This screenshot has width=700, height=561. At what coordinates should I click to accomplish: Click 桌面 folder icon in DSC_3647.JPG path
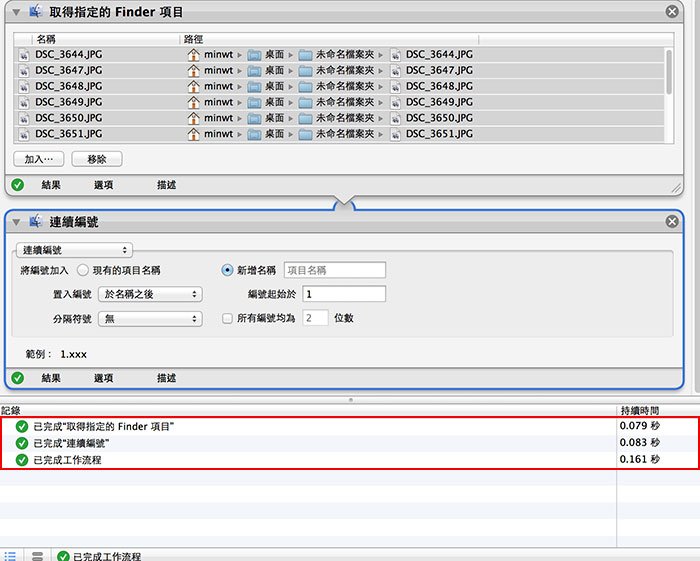click(x=254, y=71)
